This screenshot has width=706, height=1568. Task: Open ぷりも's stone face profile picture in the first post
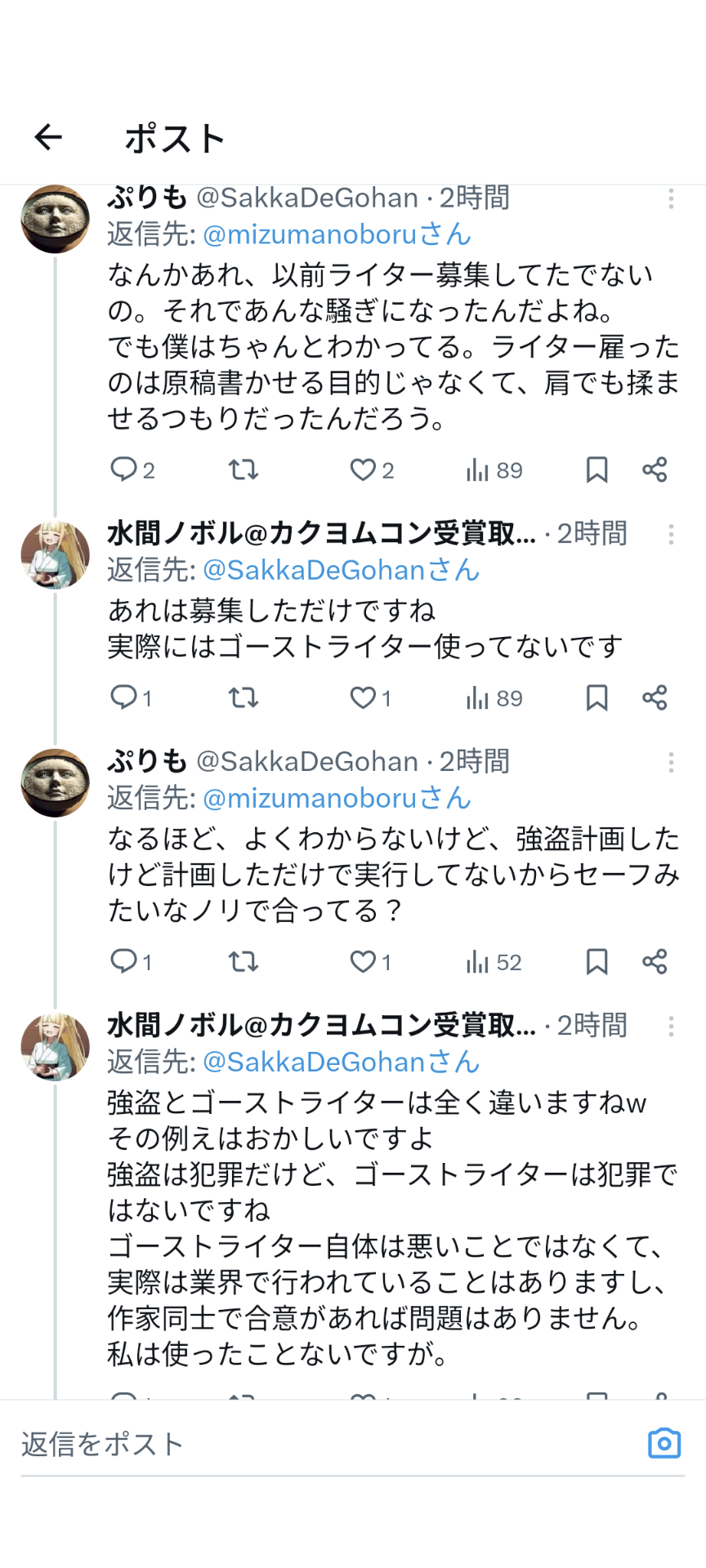click(x=55, y=219)
